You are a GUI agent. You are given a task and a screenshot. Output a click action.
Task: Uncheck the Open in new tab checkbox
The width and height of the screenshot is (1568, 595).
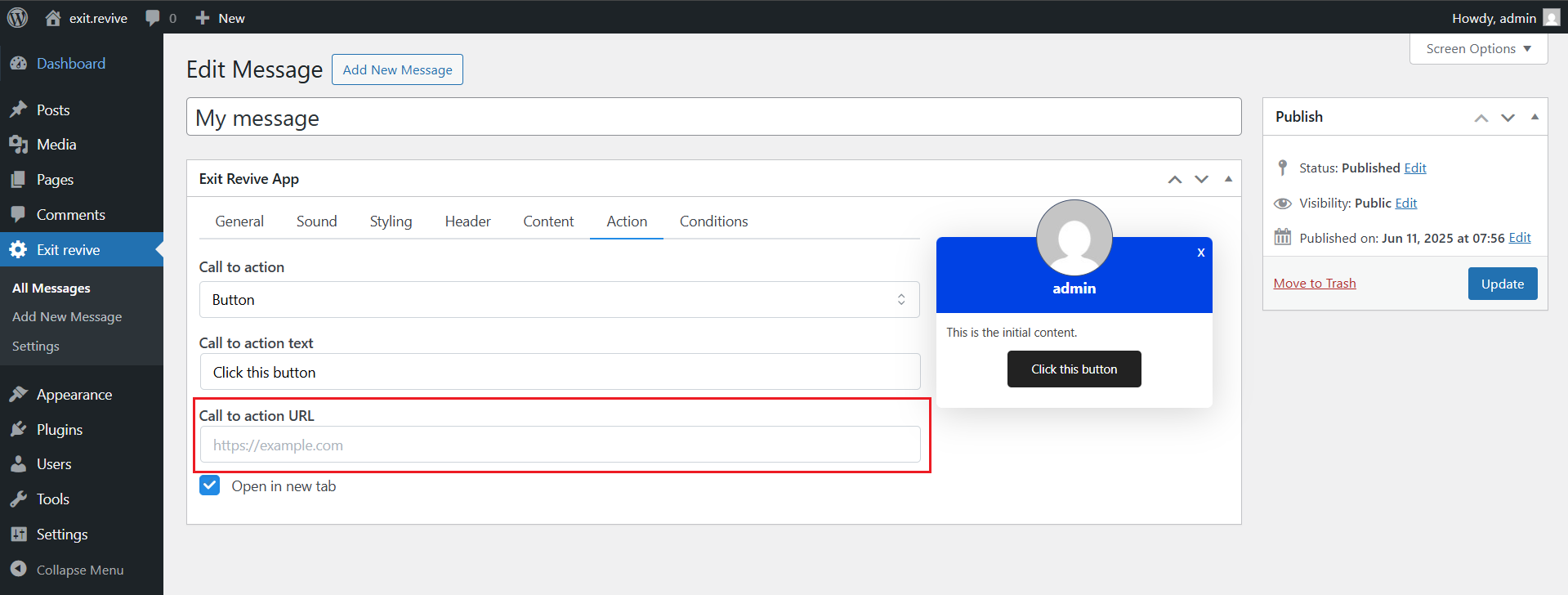210,485
